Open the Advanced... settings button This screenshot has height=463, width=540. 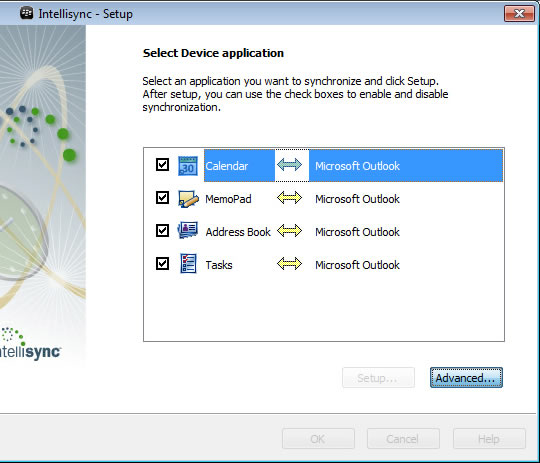466,378
